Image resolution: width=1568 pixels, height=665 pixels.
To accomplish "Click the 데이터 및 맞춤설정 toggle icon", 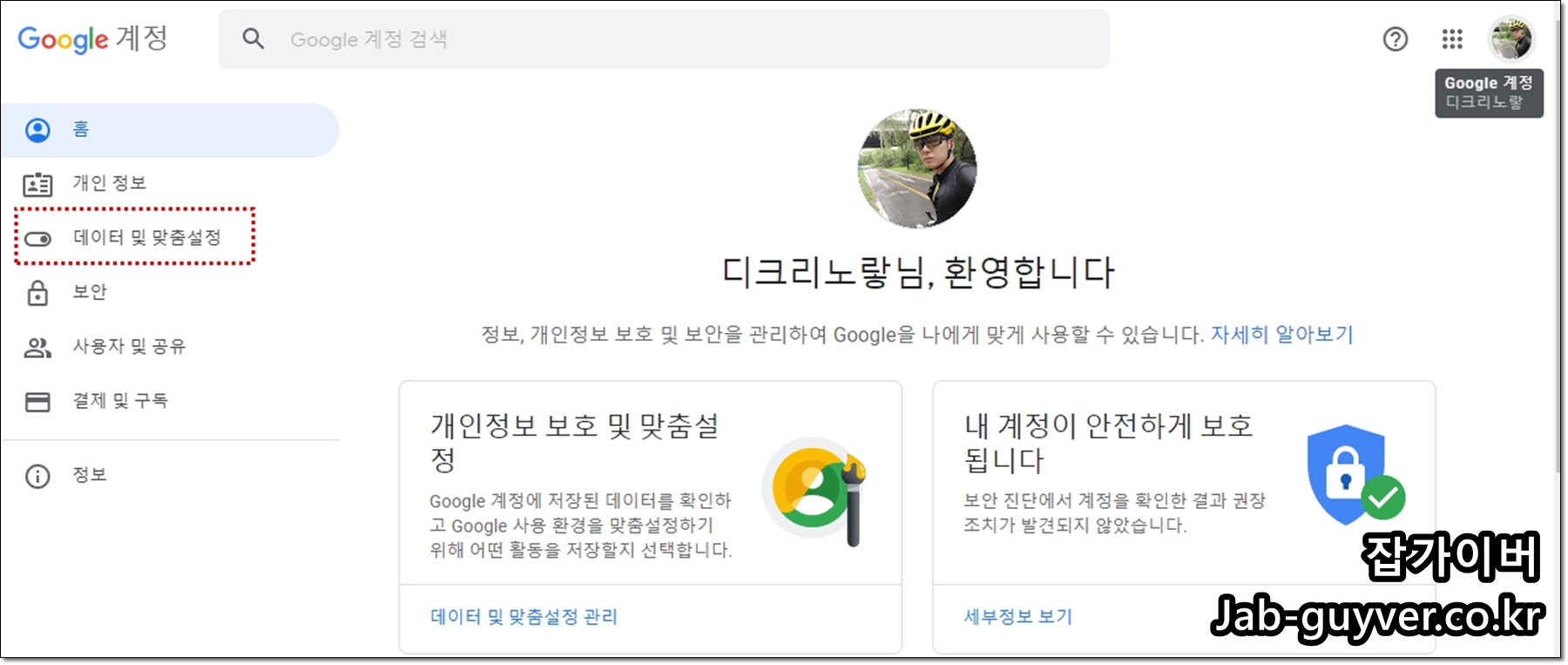I will coord(37,238).
